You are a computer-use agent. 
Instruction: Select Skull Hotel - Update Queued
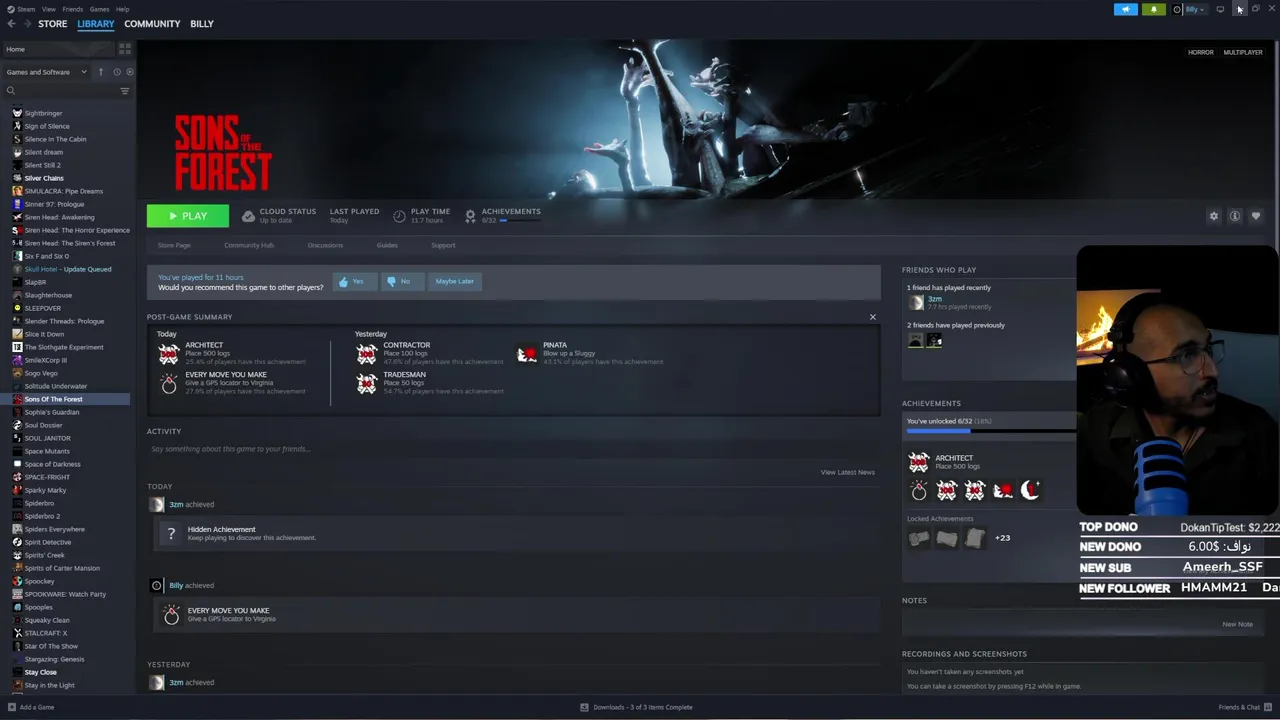(x=68, y=269)
